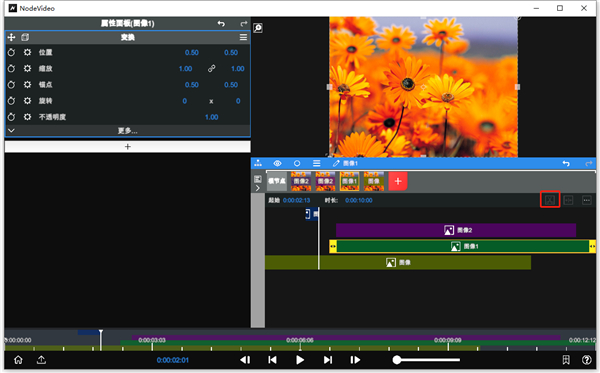Edit the 不透明度 value 1.00
The height and width of the screenshot is (373, 600).
(x=212, y=117)
